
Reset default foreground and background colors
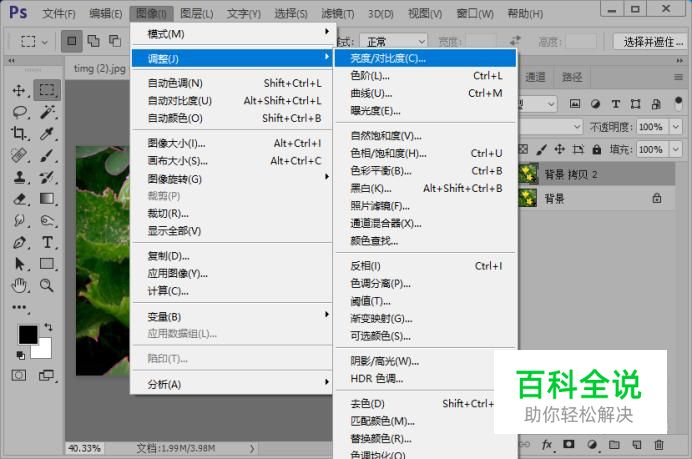tap(20, 354)
